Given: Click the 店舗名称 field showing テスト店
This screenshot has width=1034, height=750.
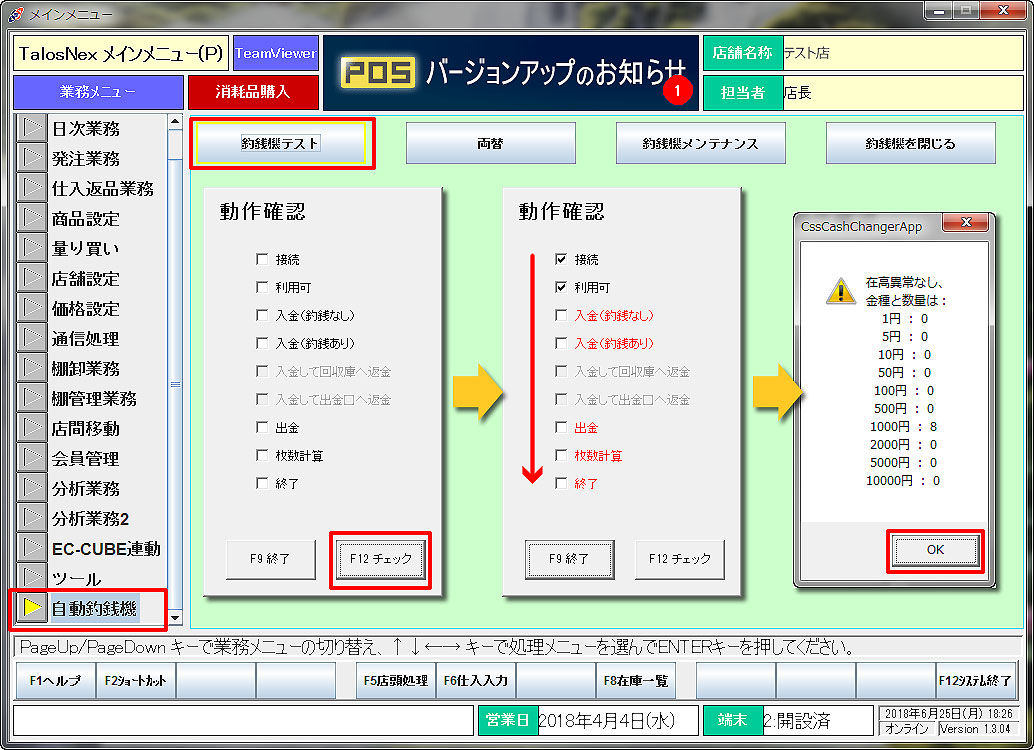Looking at the screenshot, I should click(x=902, y=53).
